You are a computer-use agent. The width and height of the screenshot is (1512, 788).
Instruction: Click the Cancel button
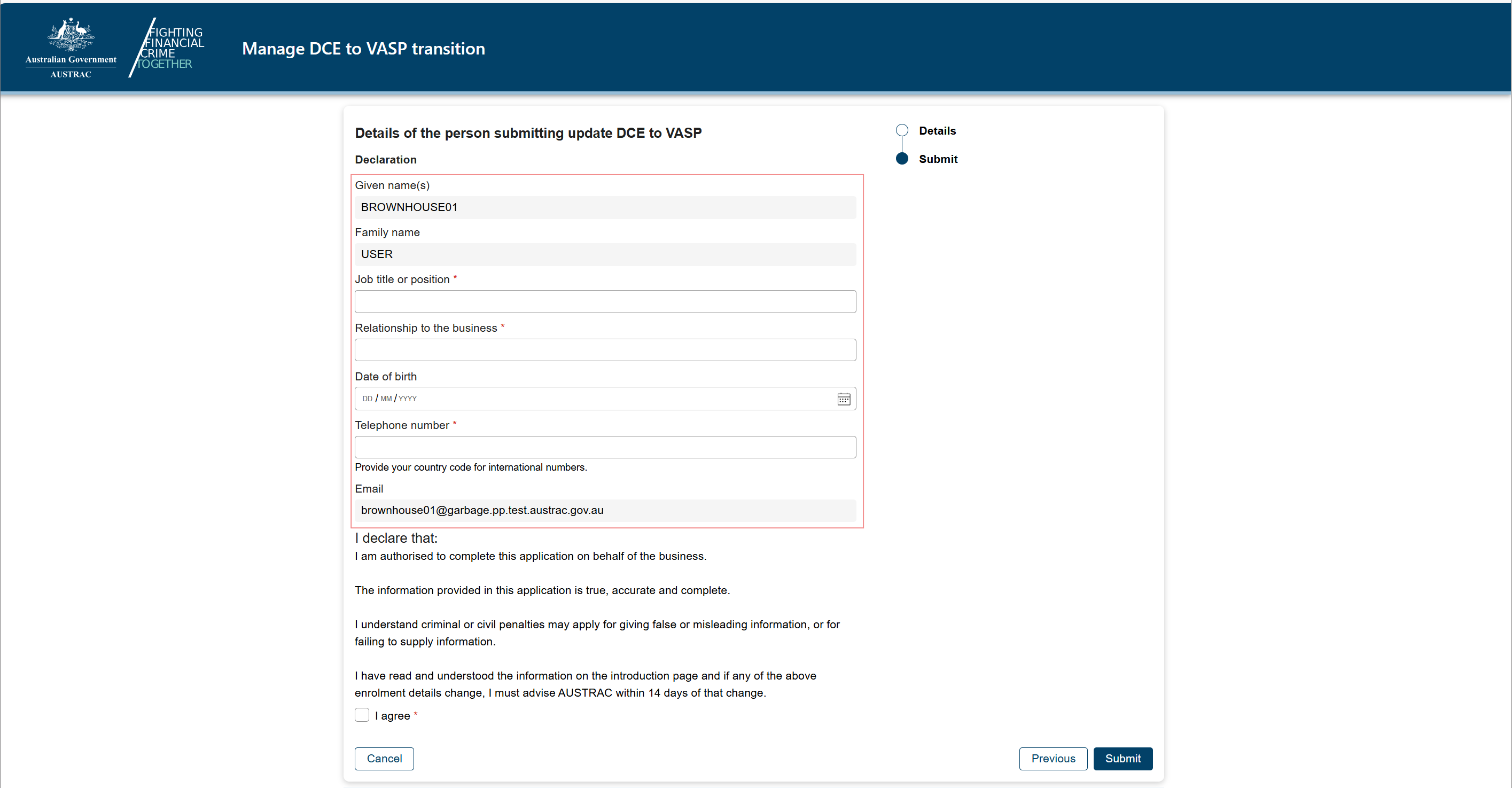tap(384, 758)
